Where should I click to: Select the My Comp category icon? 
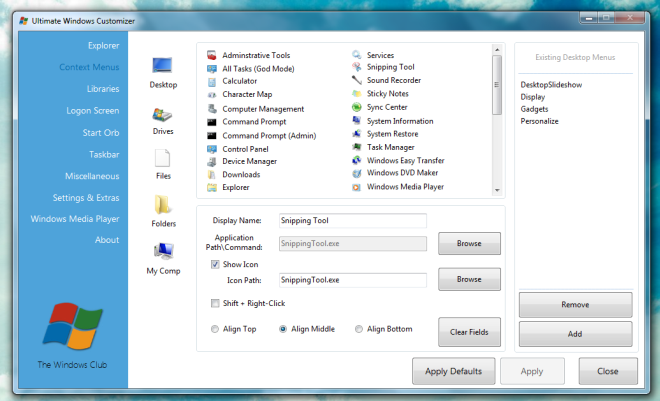(x=163, y=251)
